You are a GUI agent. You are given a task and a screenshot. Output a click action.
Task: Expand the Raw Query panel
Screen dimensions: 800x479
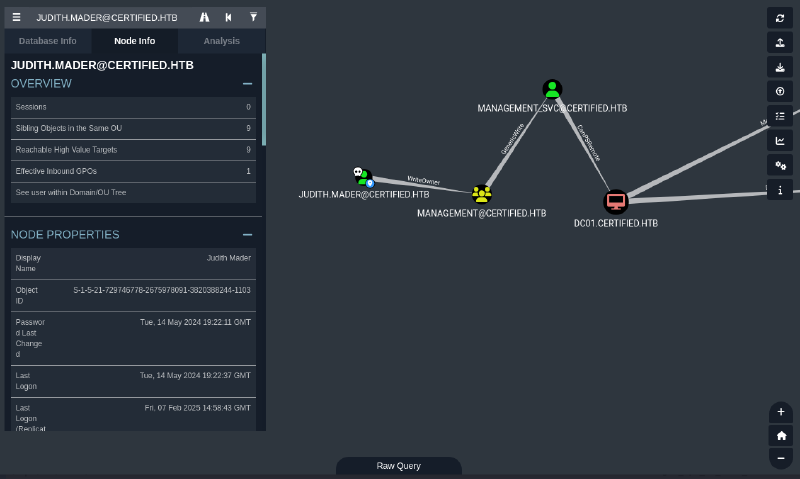(x=398, y=466)
